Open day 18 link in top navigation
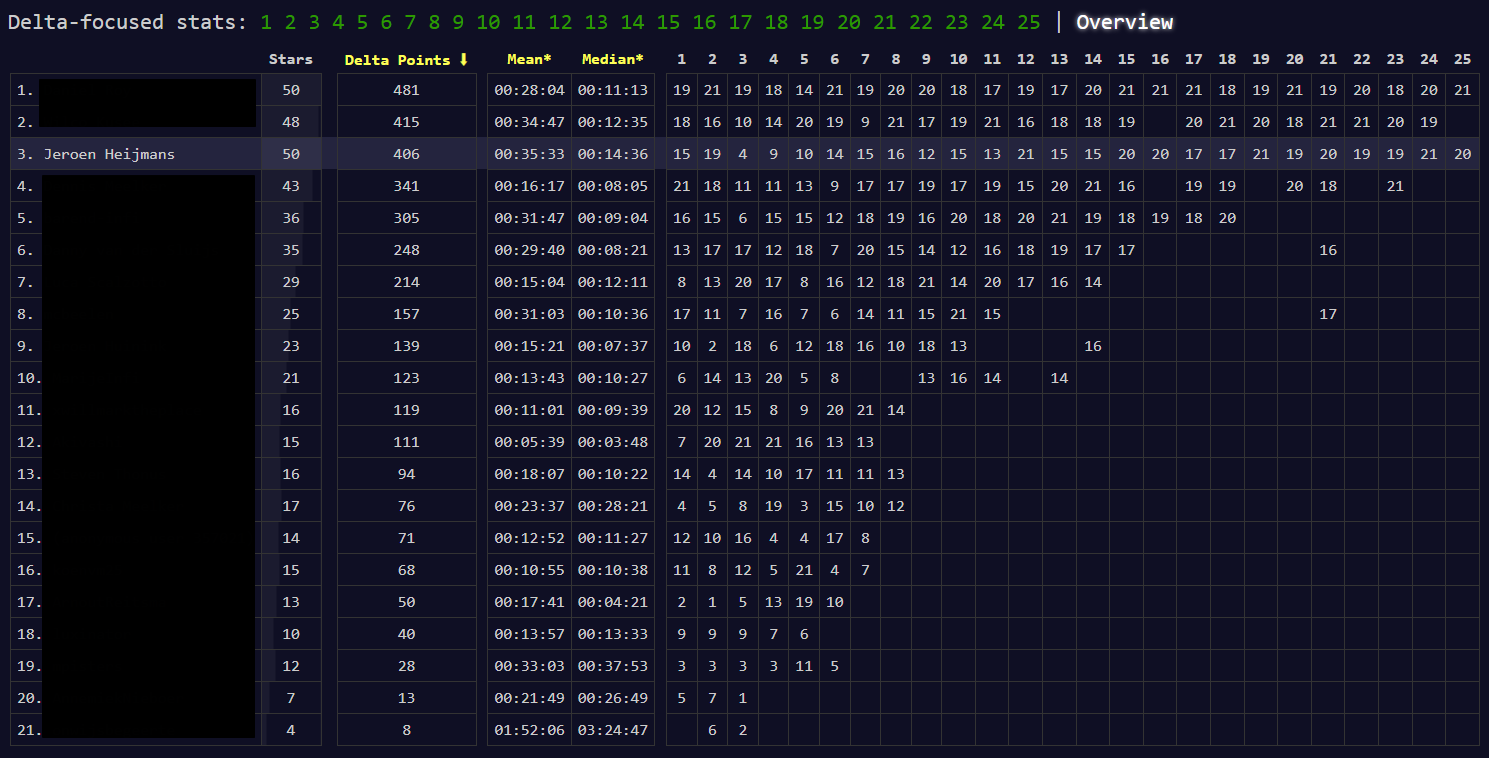 (x=776, y=22)
